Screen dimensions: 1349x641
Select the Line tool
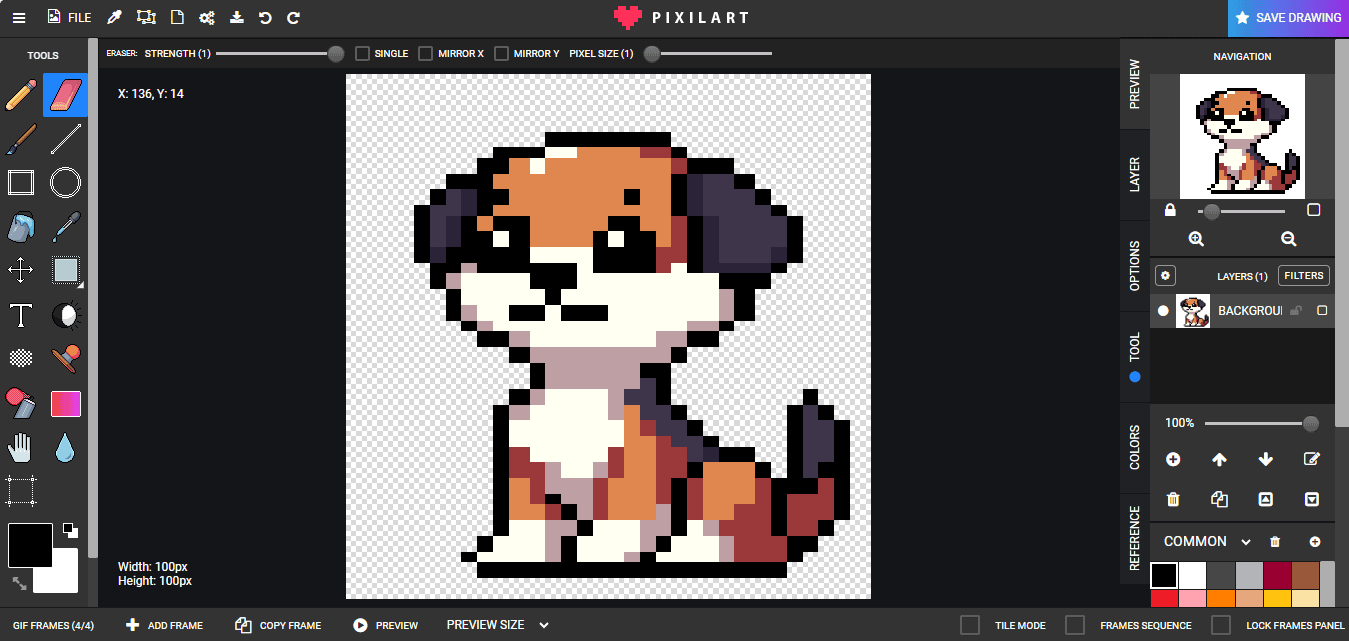(x=66, y=139)
